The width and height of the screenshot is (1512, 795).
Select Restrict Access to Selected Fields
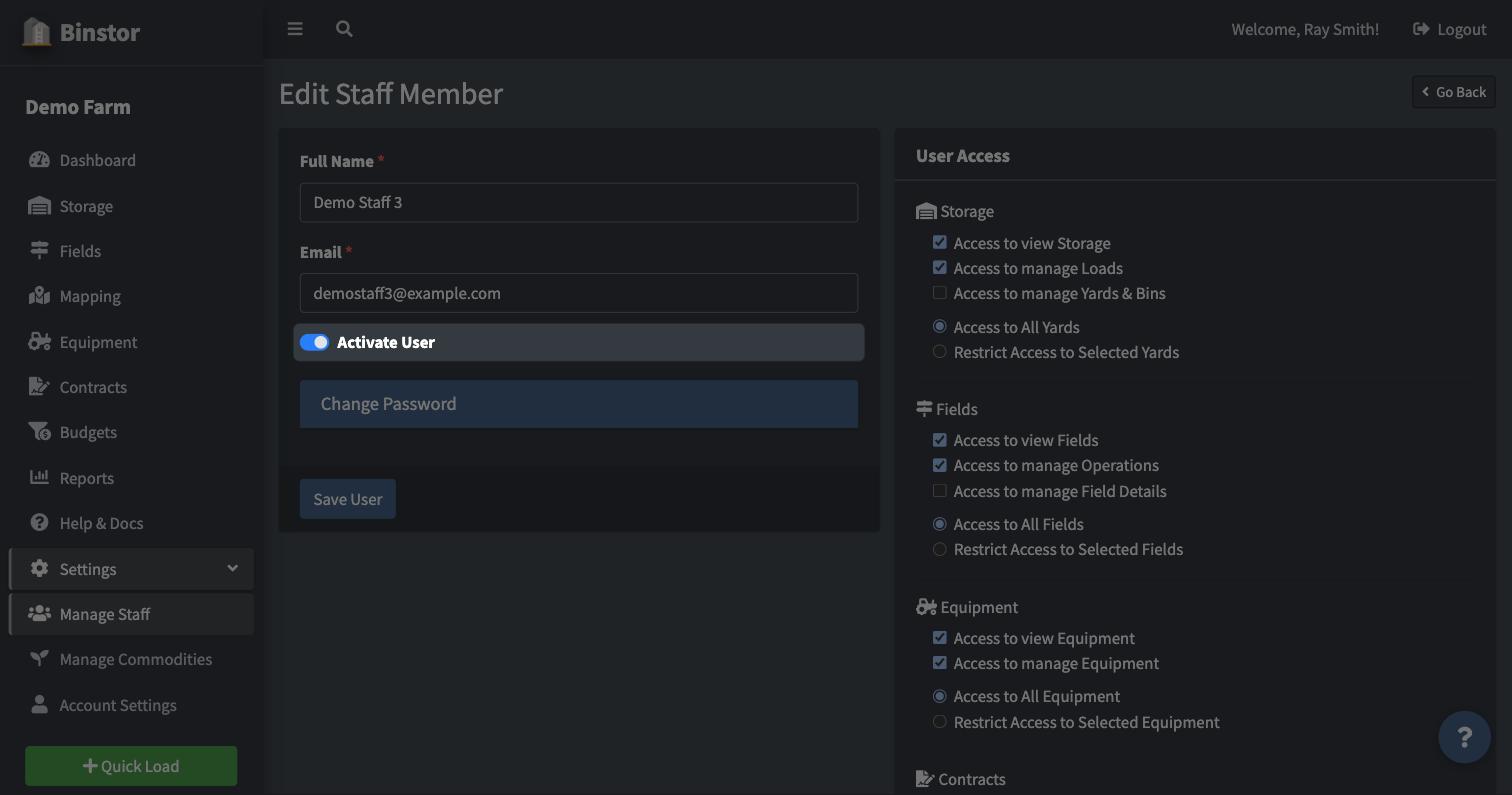coord(939,549)
